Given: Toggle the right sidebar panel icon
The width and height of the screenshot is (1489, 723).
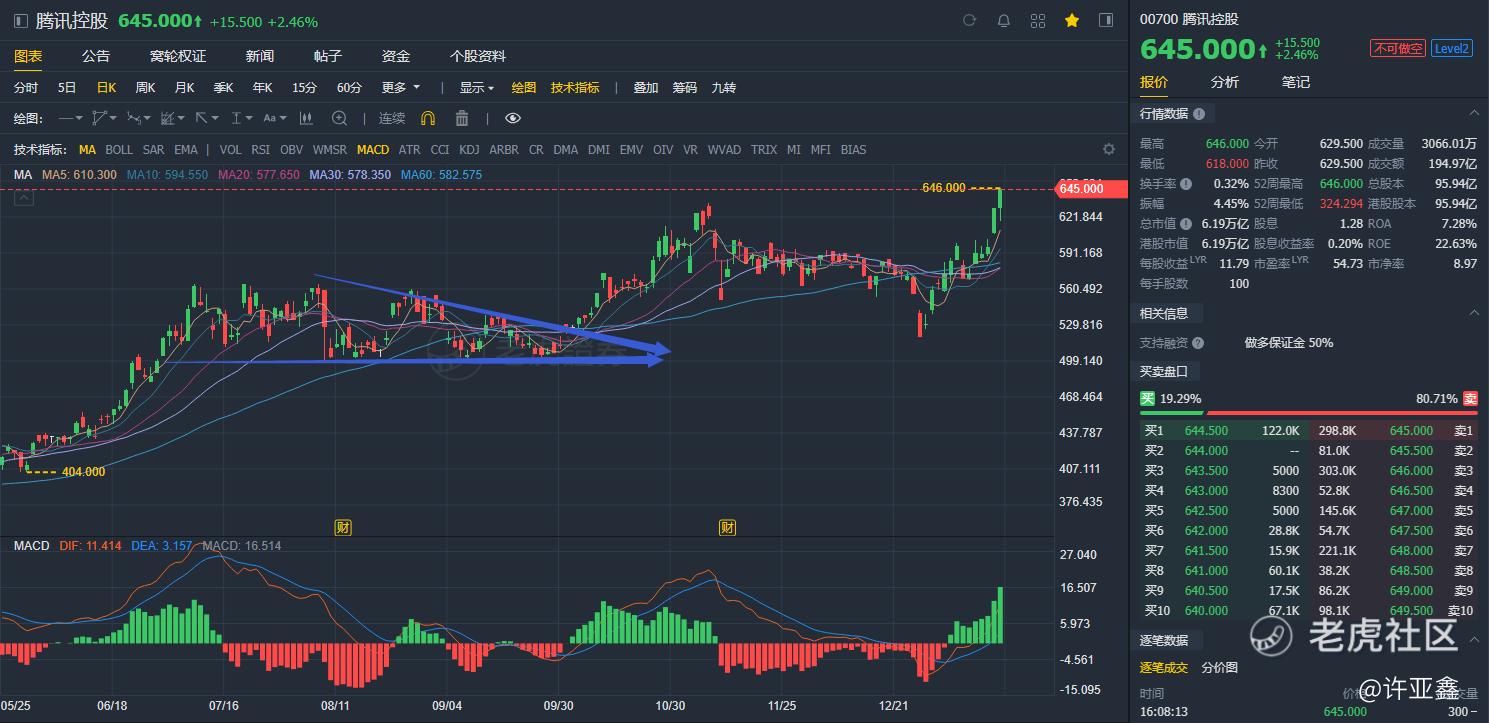Looking at the screenshot, I should click(1105, 20).
